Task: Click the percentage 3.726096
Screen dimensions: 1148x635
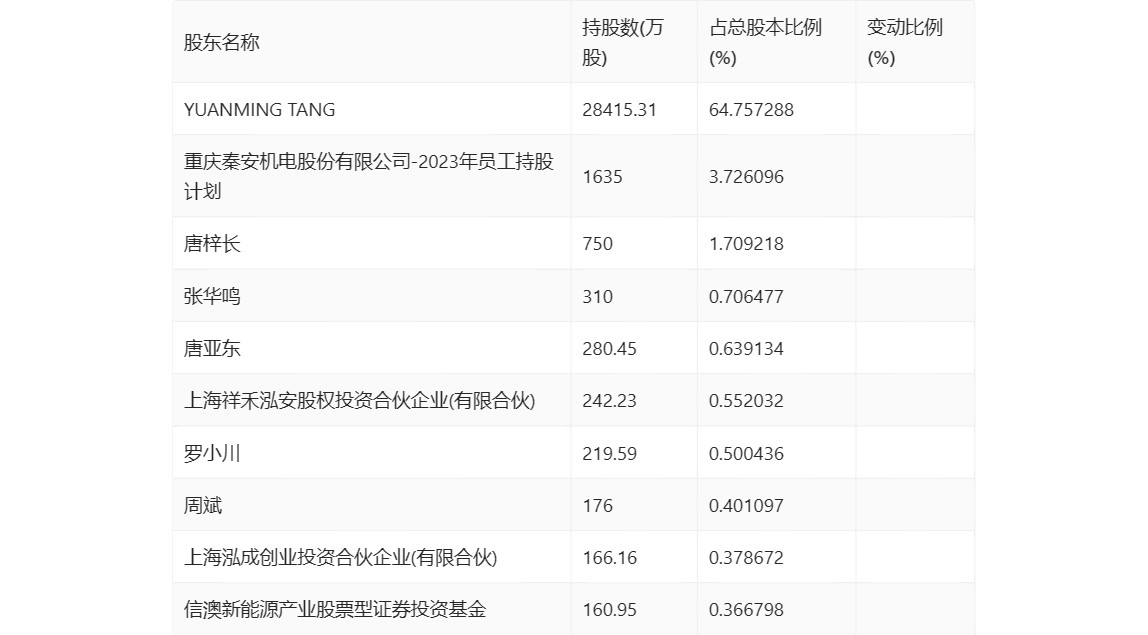Action: coord(746,177)
